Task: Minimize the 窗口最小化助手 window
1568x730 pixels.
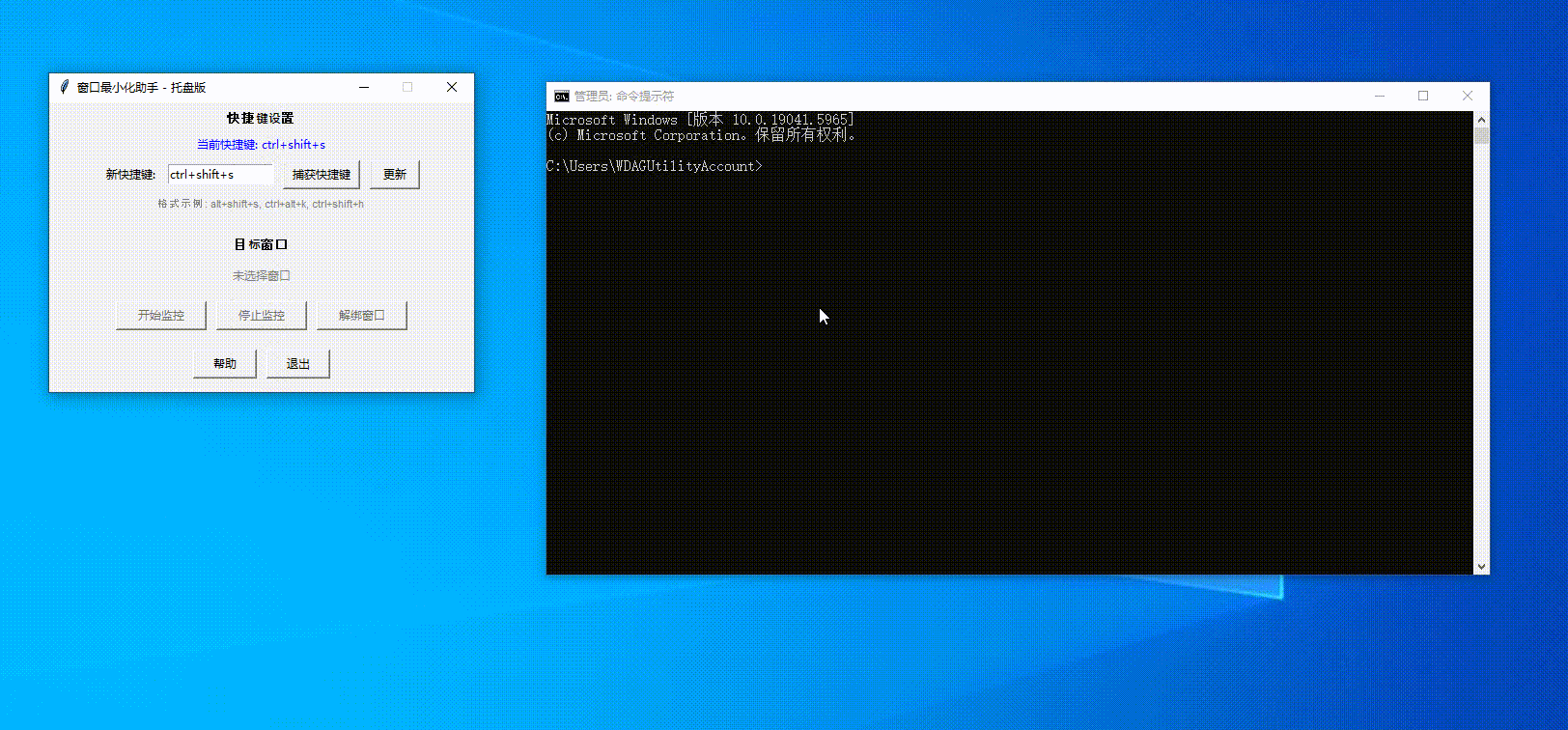Action: pyautogui.click(x=364, y=87)
